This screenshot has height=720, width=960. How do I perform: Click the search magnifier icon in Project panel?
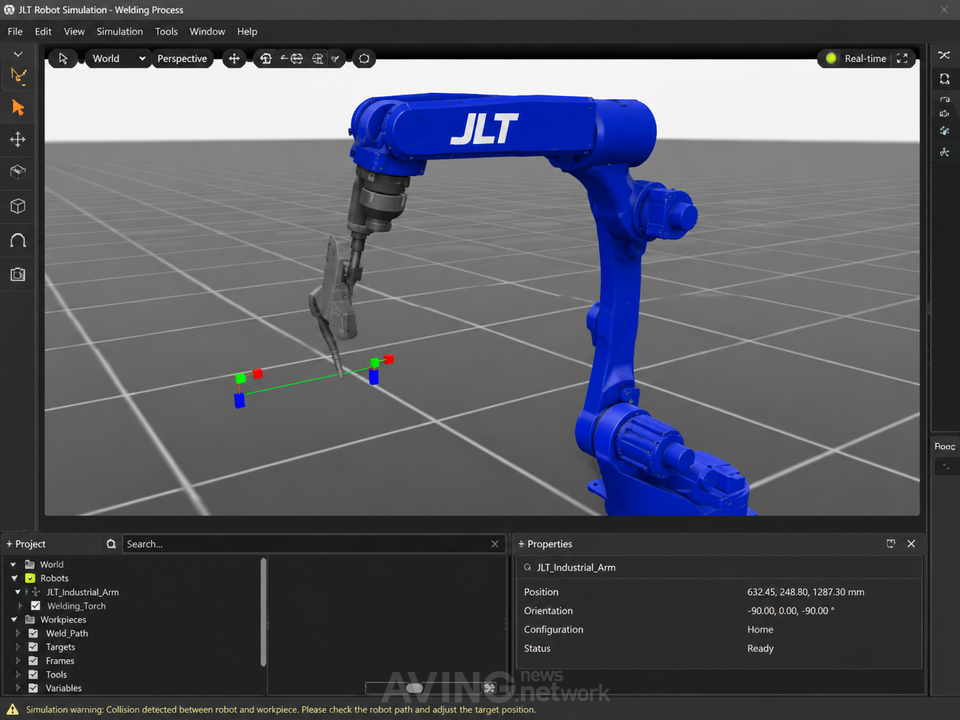111,544
